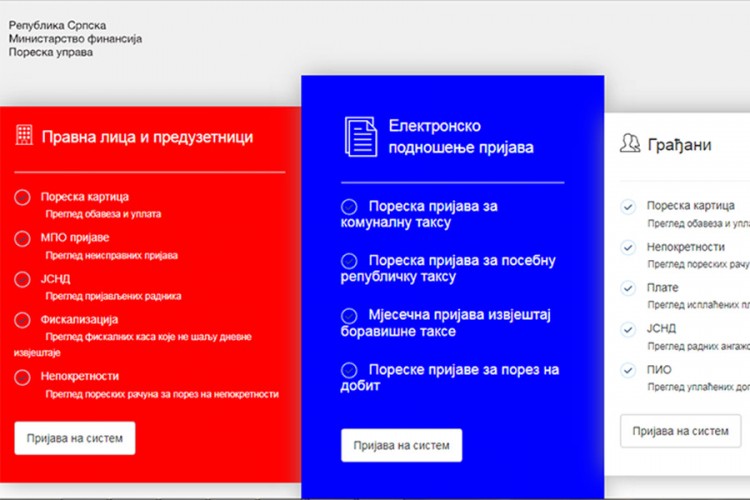
Task: Select Фискализација item
Action: (79, 320)
